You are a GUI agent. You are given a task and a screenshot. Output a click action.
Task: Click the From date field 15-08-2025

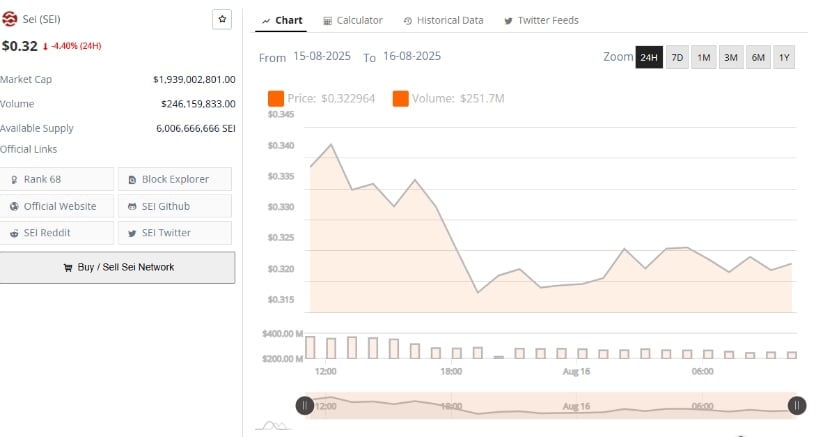pos(322,56)
